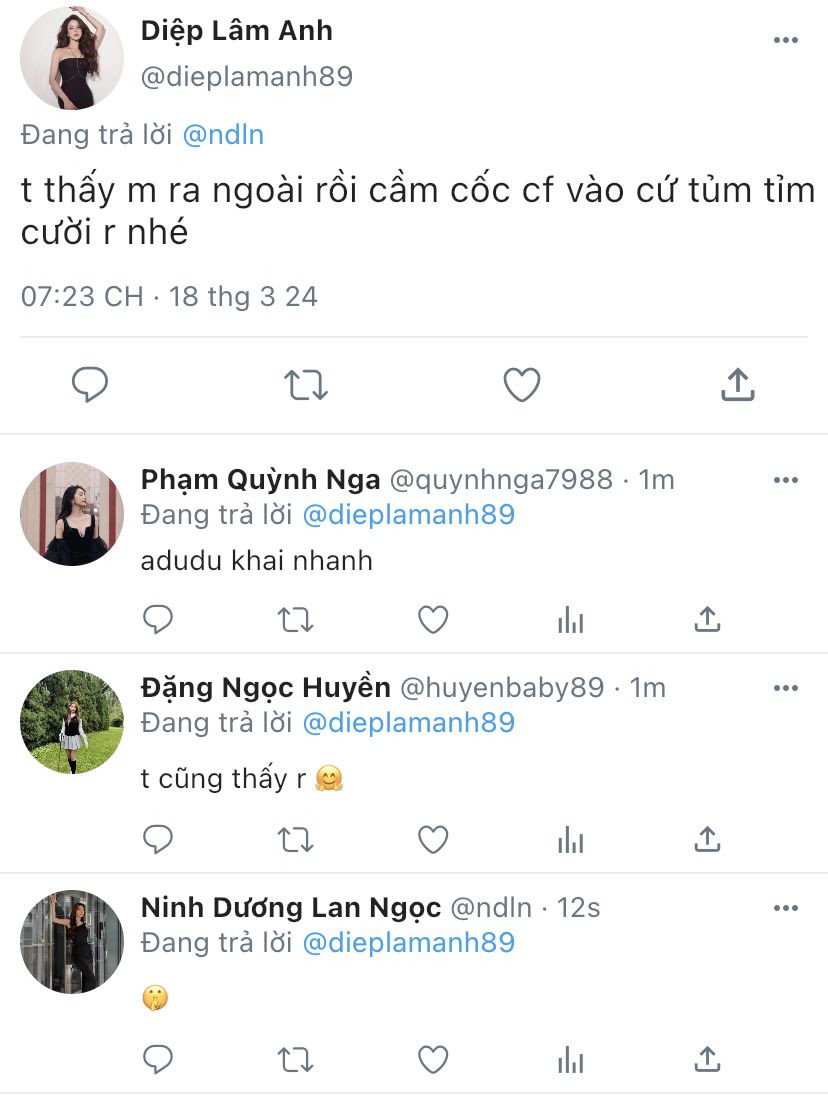828x1097 pixels.
Task: Open the @ndln mention link in main tweet
Action: pos(223,135)
